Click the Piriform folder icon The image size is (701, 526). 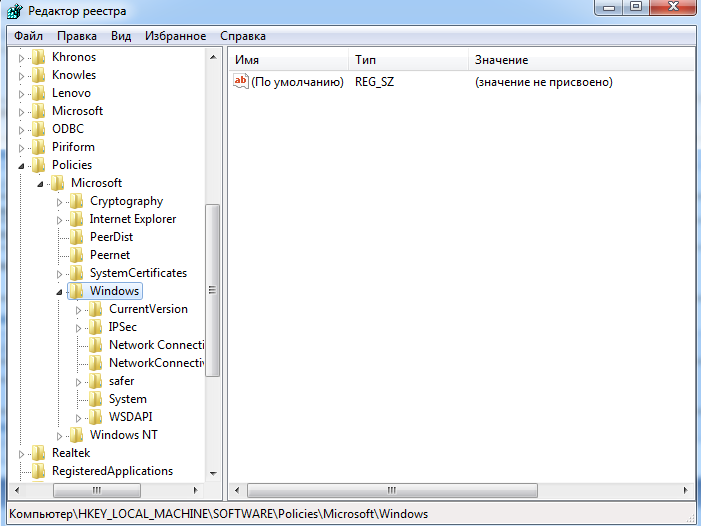[38, 147]
